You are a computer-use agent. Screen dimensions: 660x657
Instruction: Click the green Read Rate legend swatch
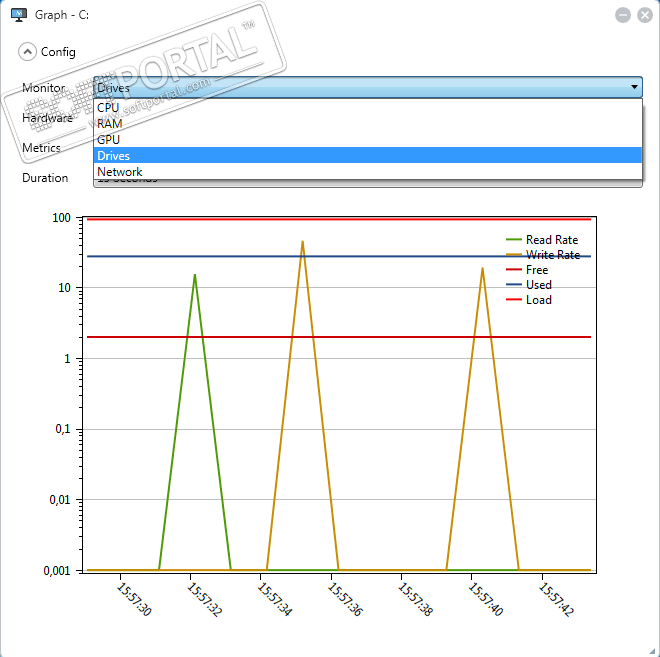(x=514, y=239)
